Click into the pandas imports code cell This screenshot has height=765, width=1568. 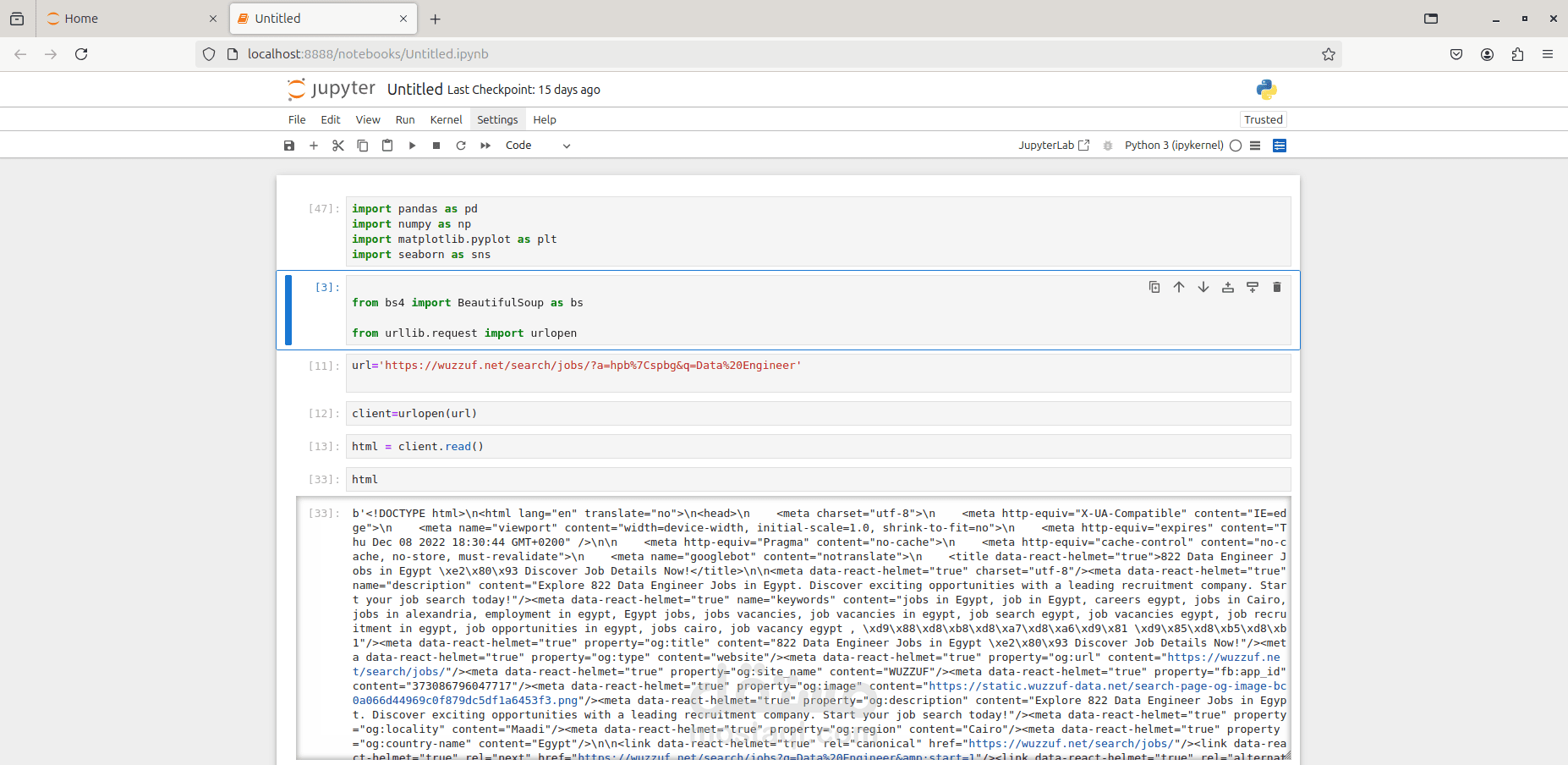[818, 231]
